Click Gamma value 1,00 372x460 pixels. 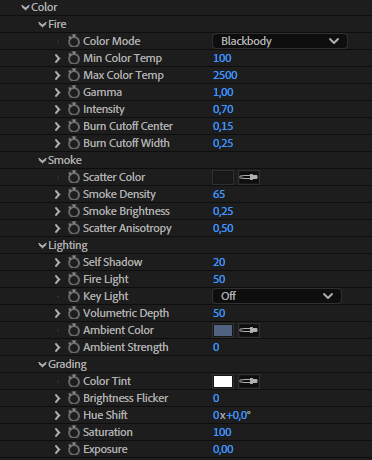pos(223,92)
